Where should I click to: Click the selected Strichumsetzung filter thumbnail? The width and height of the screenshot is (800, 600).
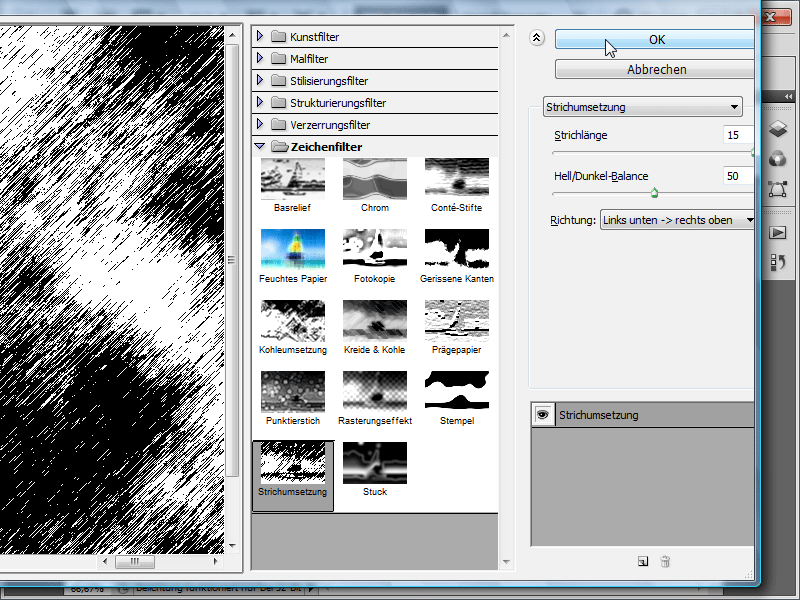tap(292, 462)
